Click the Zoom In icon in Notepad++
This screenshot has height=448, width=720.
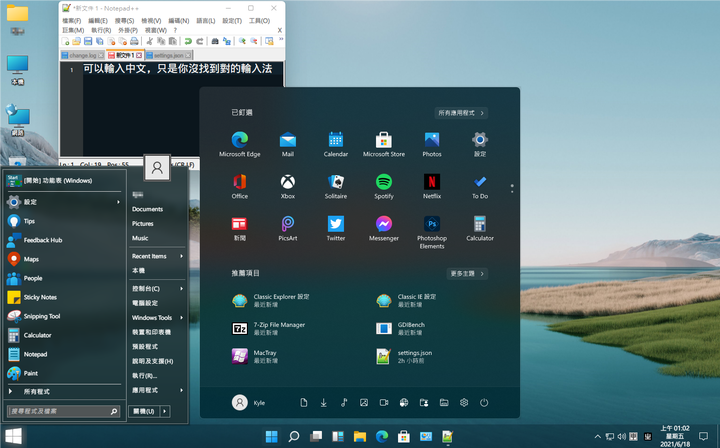242,41
